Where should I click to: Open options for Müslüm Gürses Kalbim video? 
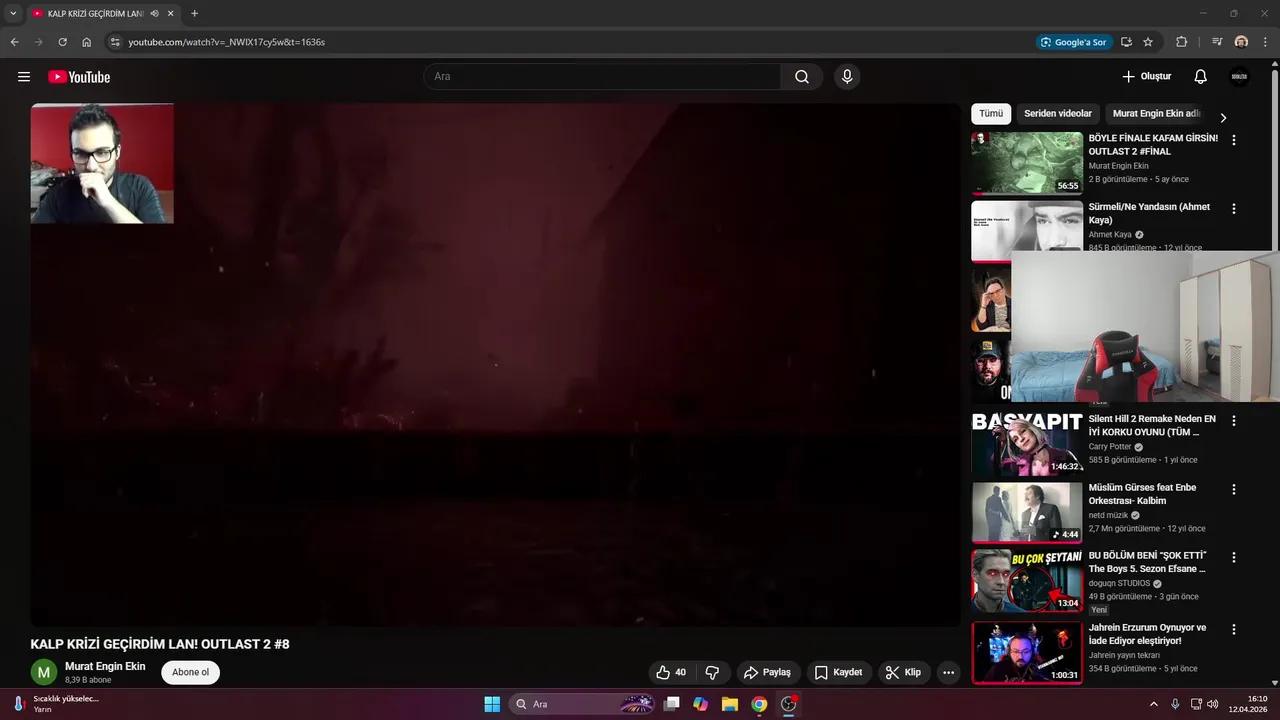pyautogui.click(x=1233, y=489)
